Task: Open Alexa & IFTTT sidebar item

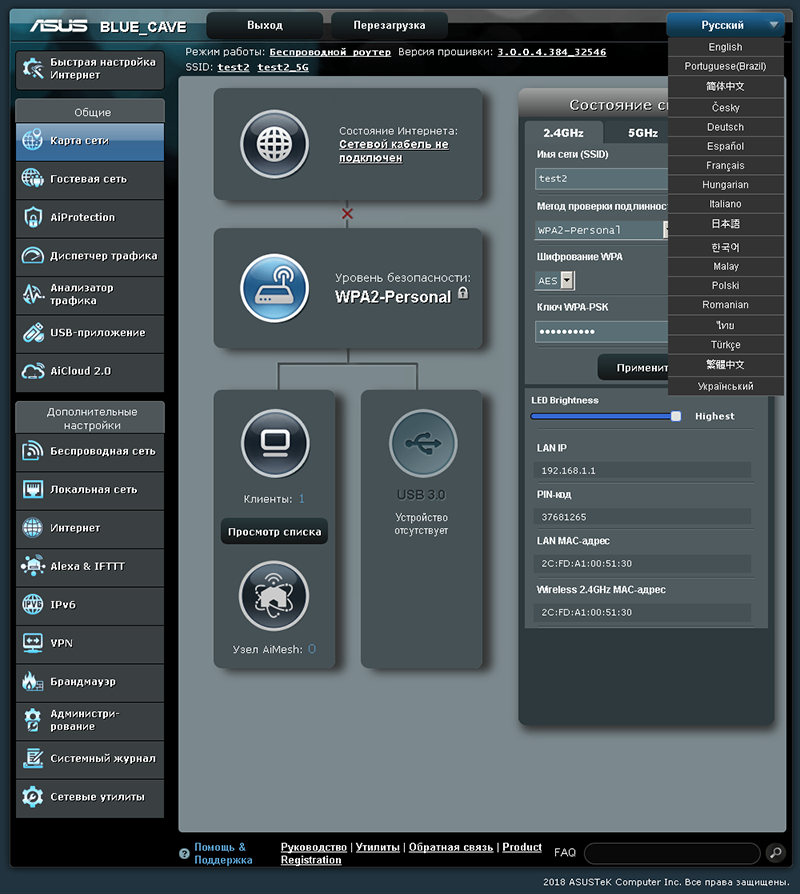Action: (x=90, y=567)
